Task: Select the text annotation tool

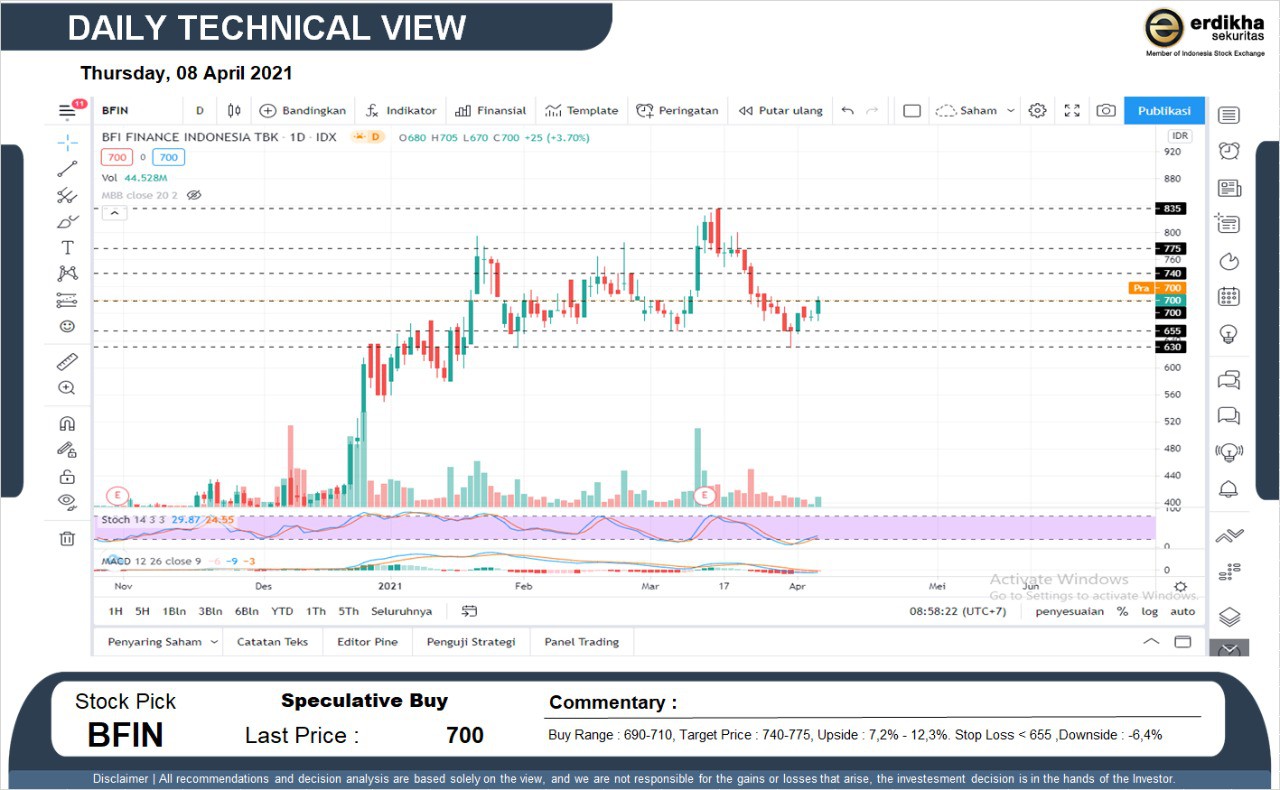Action: [x=67, y=248]
